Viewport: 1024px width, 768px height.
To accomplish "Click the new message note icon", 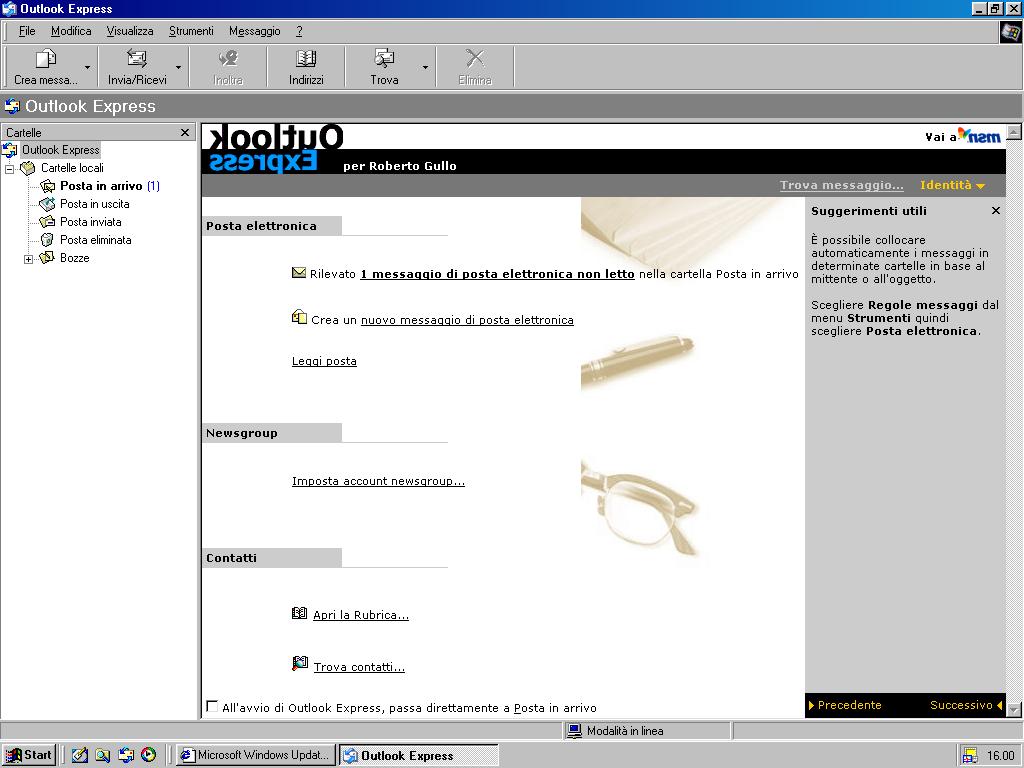I will pos(299,317).
